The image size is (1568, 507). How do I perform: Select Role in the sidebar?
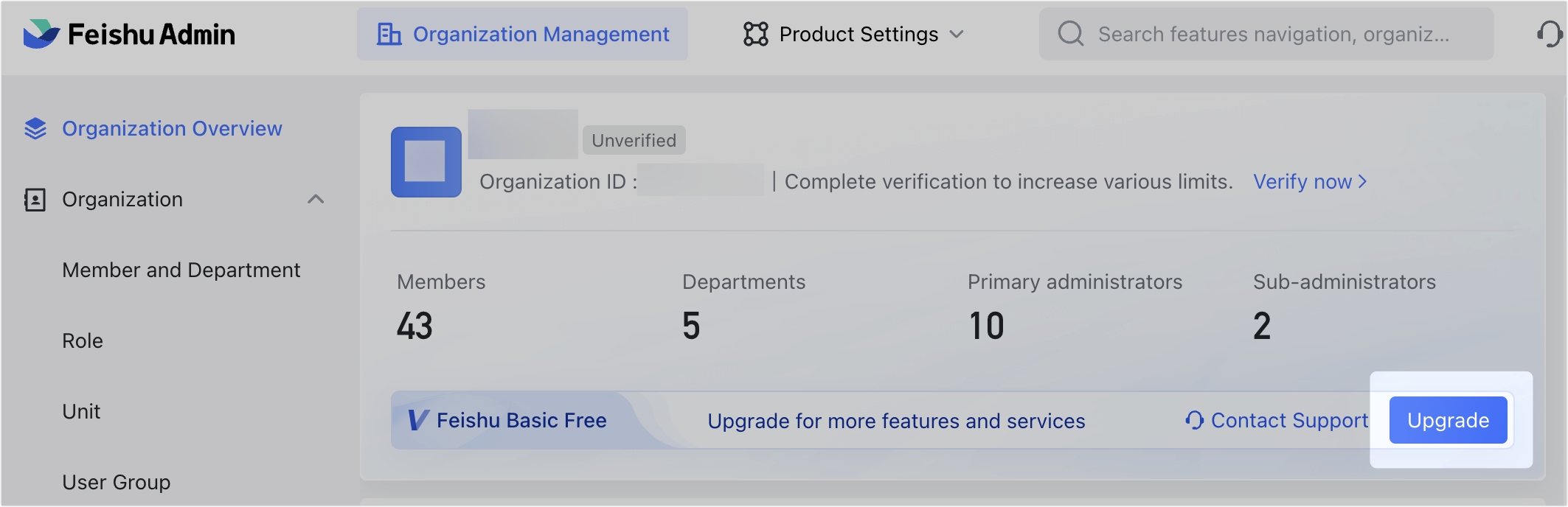[x=83, y=341]
